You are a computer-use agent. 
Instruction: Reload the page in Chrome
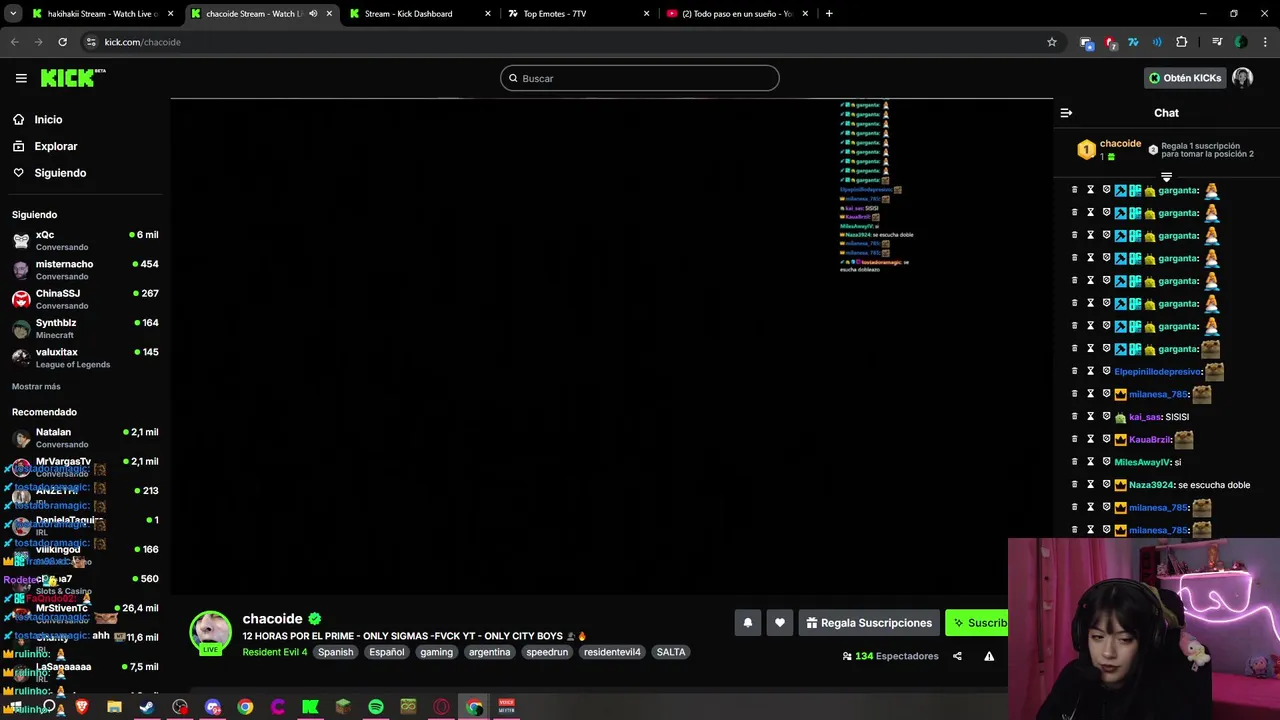62,42
